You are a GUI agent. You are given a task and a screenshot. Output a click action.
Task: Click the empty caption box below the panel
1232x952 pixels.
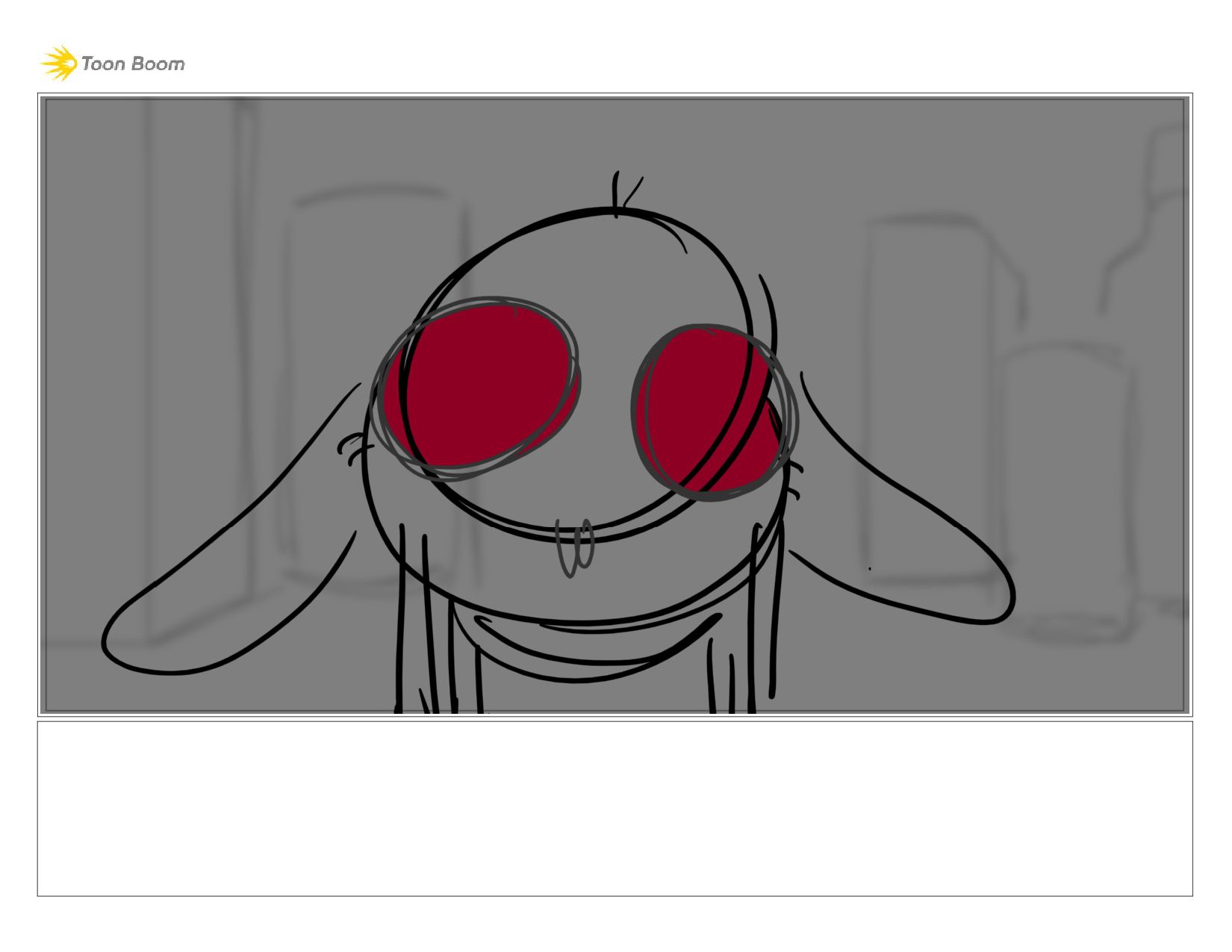click(x=615, y=809)
